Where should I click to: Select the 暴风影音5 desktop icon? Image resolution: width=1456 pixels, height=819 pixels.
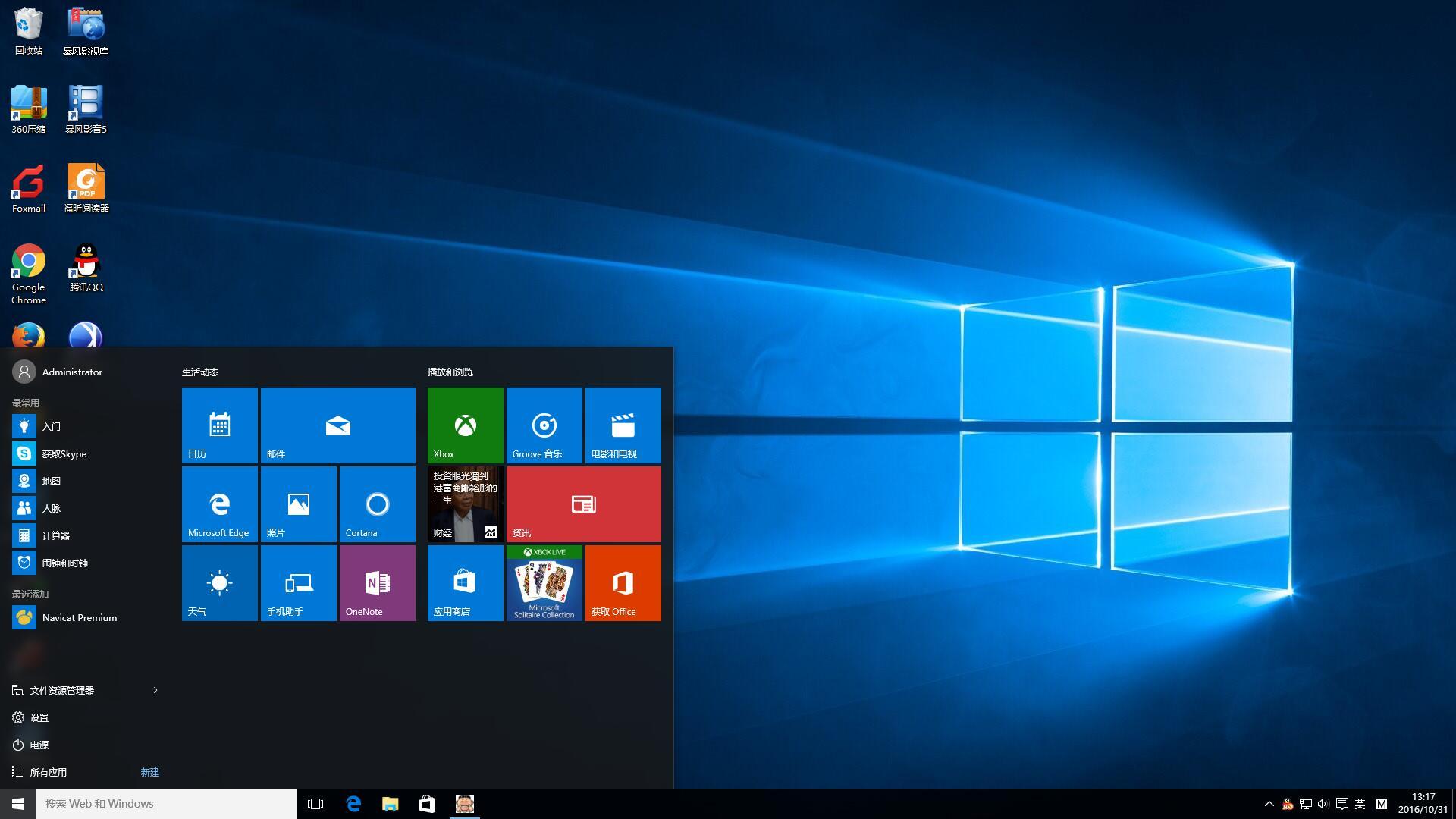[x=86, y=110]
